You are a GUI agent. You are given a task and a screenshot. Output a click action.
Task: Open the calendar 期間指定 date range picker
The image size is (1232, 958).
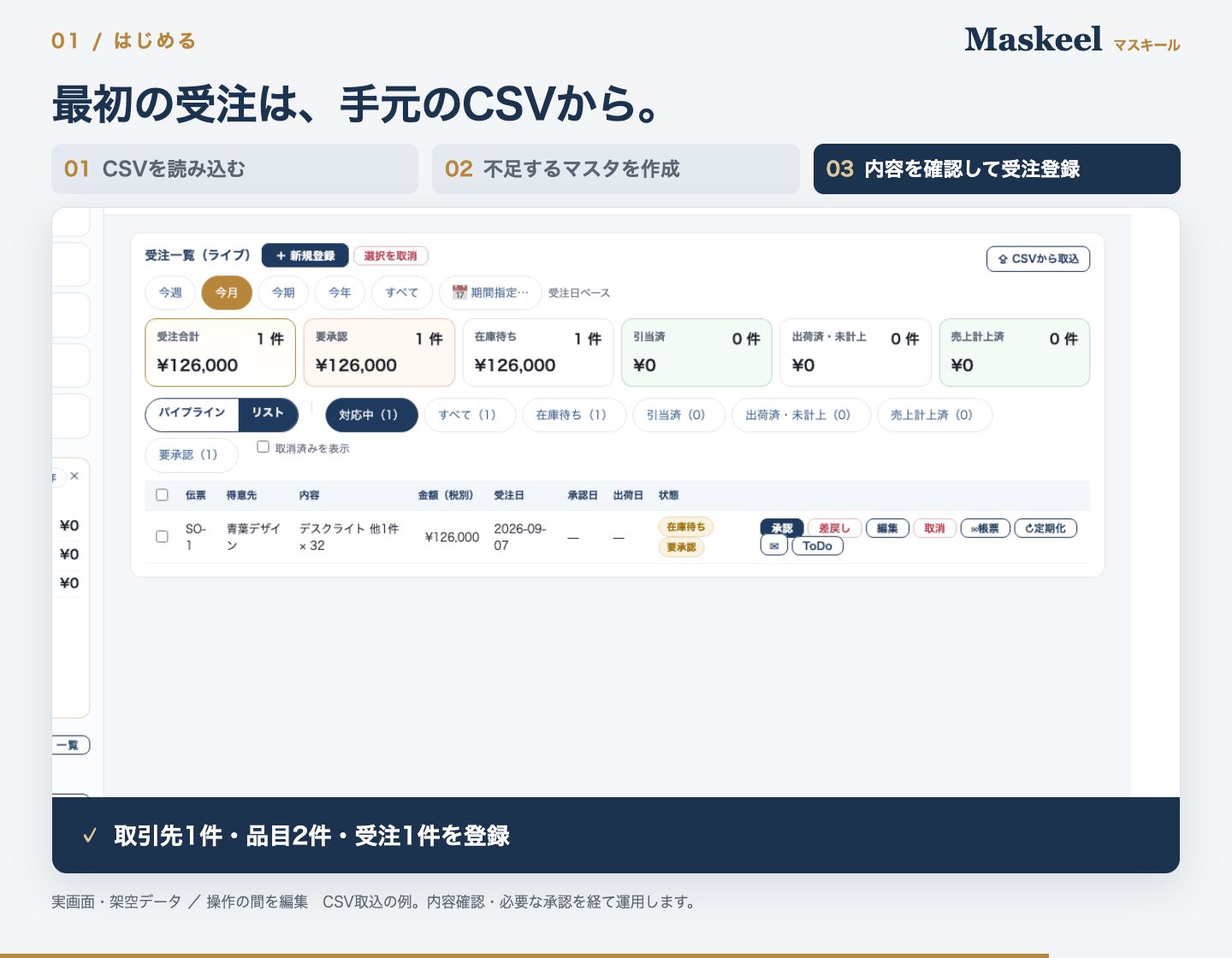(x=490, y=293)
